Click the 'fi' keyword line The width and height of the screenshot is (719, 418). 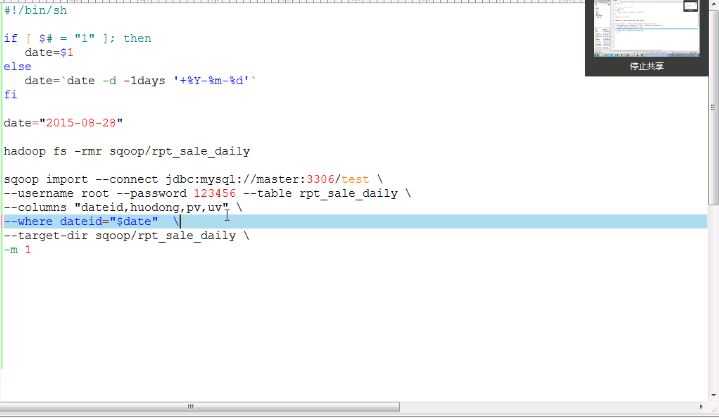click(11, 94)
